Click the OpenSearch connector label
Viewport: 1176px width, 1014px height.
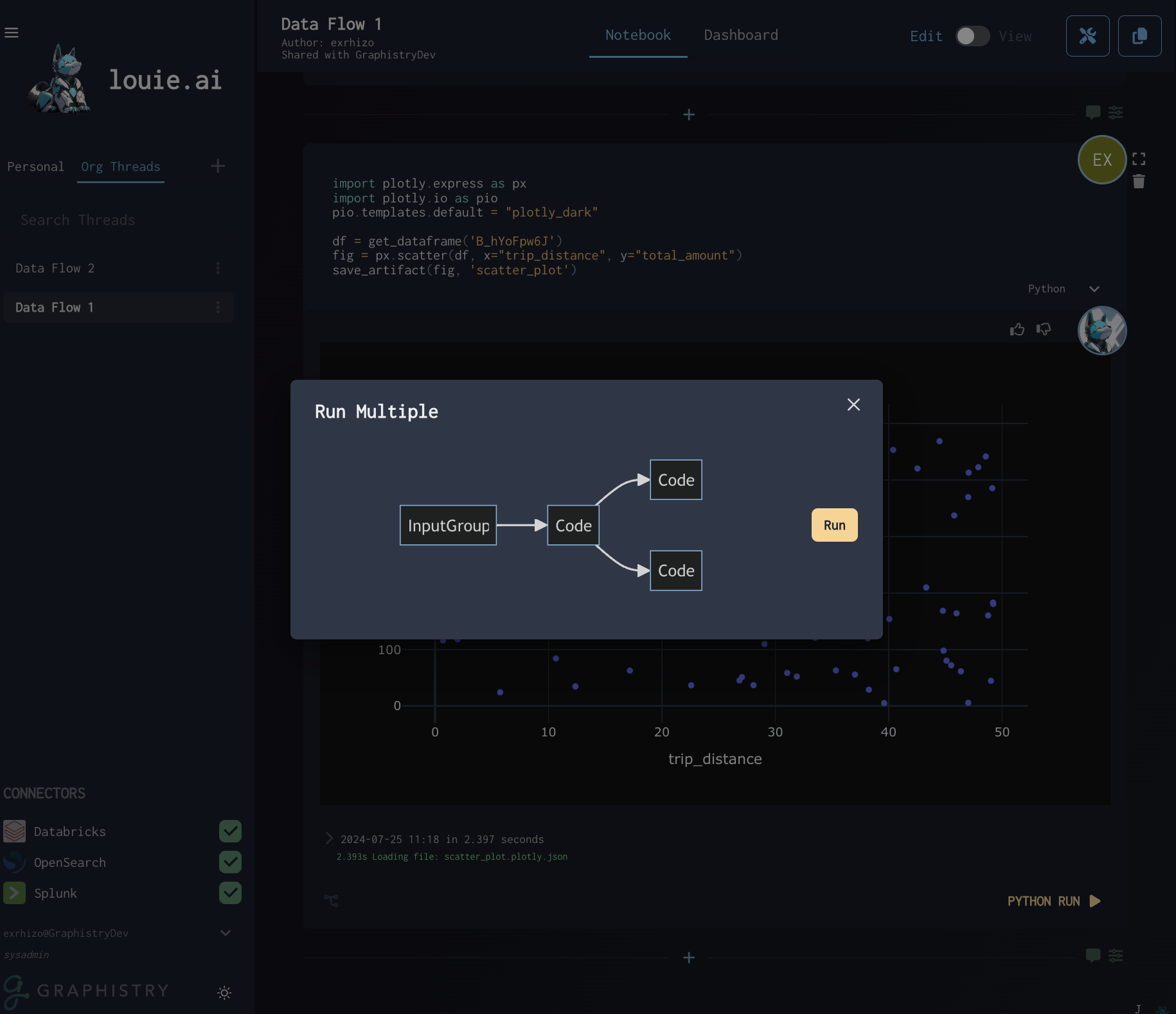click(69, 862)
